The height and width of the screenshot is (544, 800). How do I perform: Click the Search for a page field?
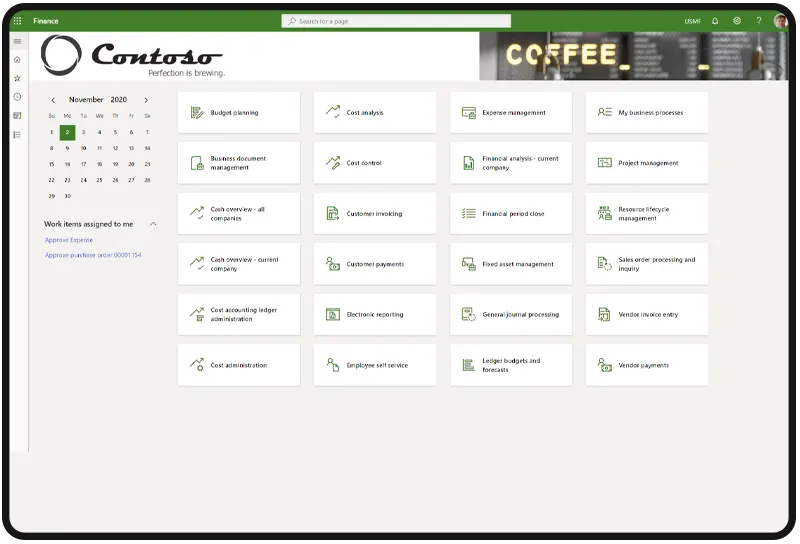pos(396,21)
